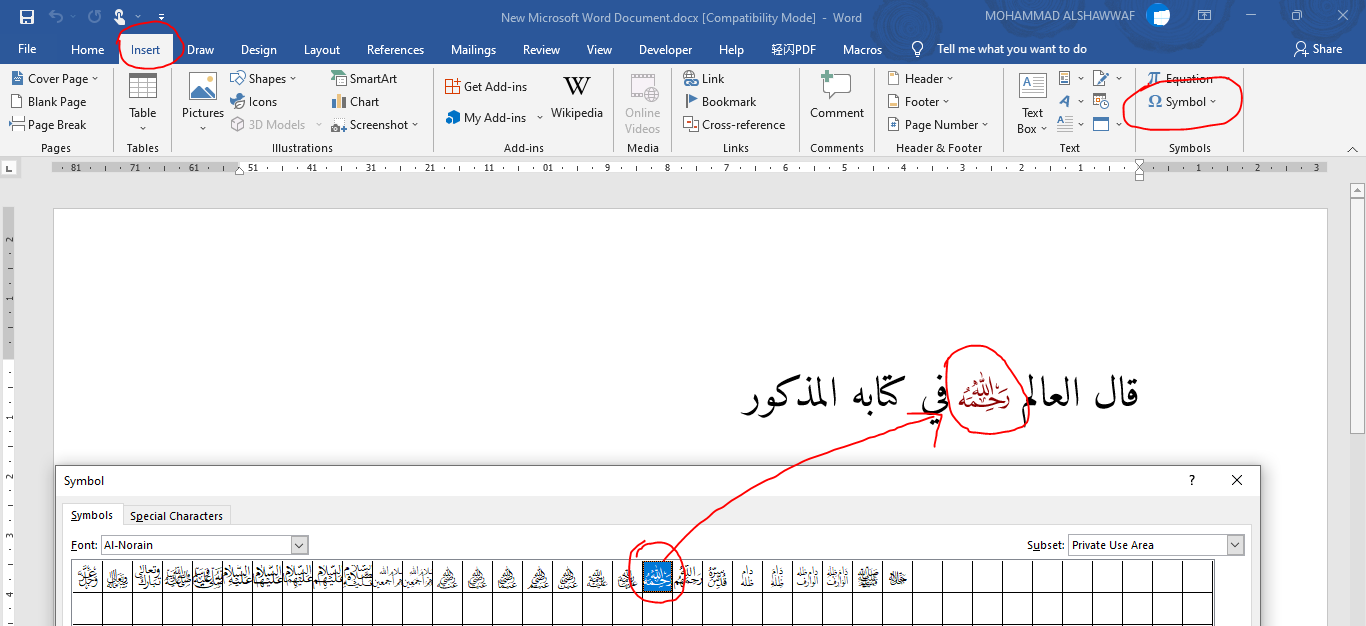Insert an Equation
The height and width of the screenshot is (626, 1366).
(x=1180, y=79)
